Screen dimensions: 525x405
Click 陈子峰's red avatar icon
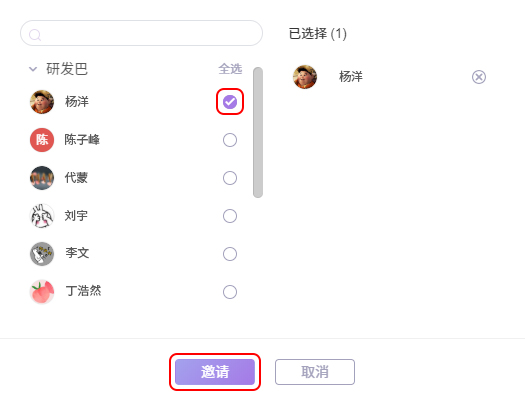point(42,140)
